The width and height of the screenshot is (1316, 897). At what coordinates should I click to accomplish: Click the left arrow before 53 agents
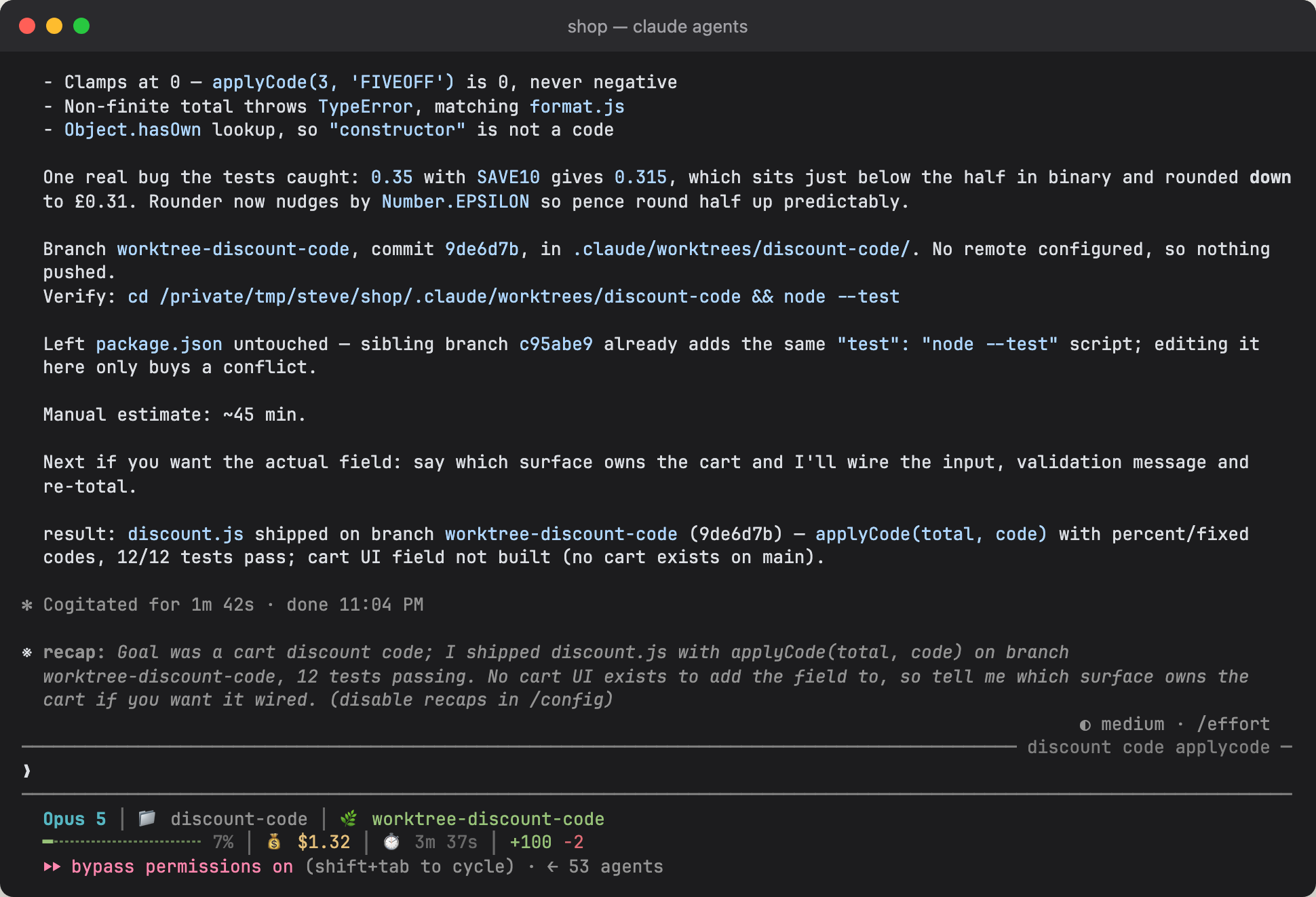[x=553, y=866]
